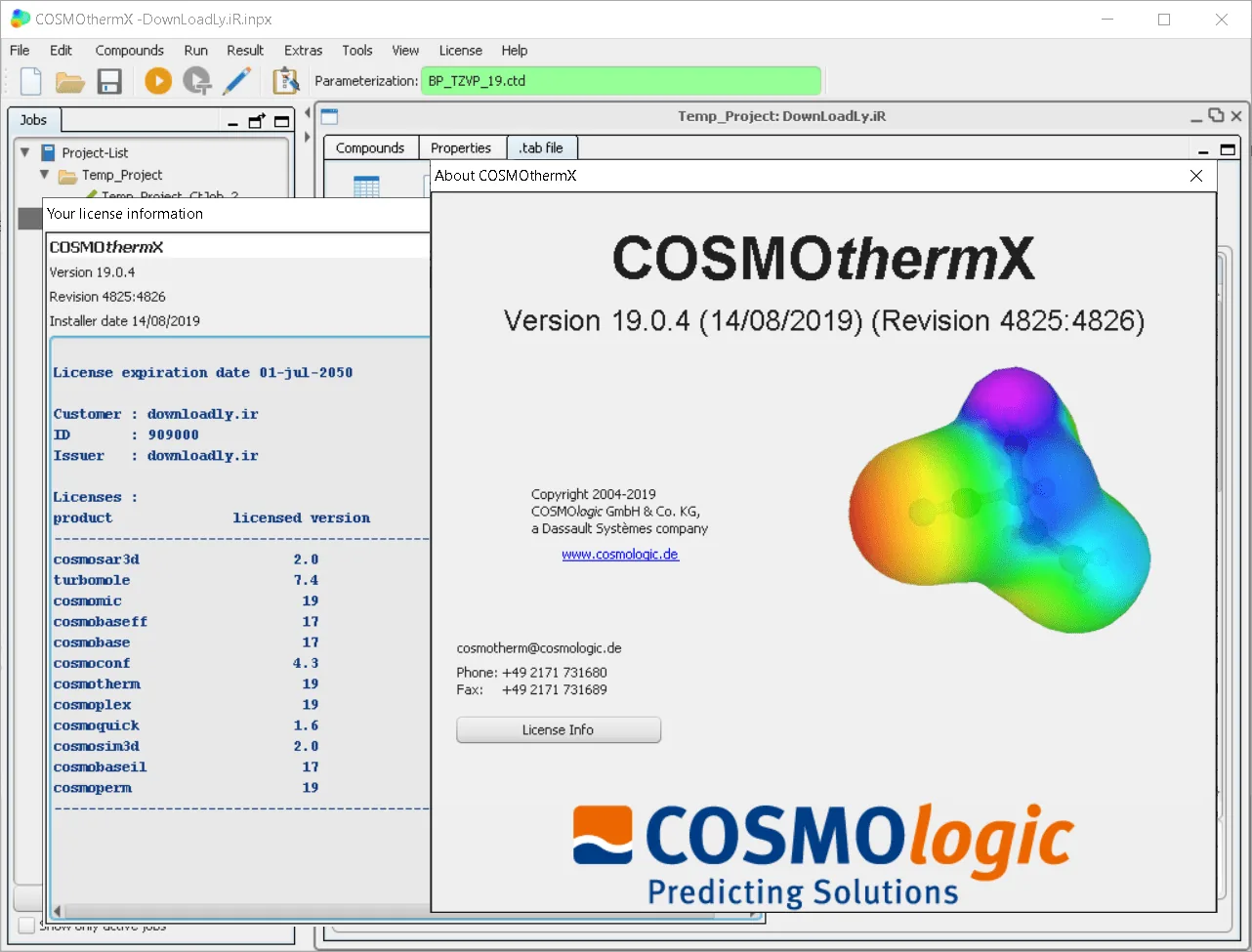This screenshot has width=1252, height=952.
Task: Open the www.cosmologic.de link
Action: (620, 554)
